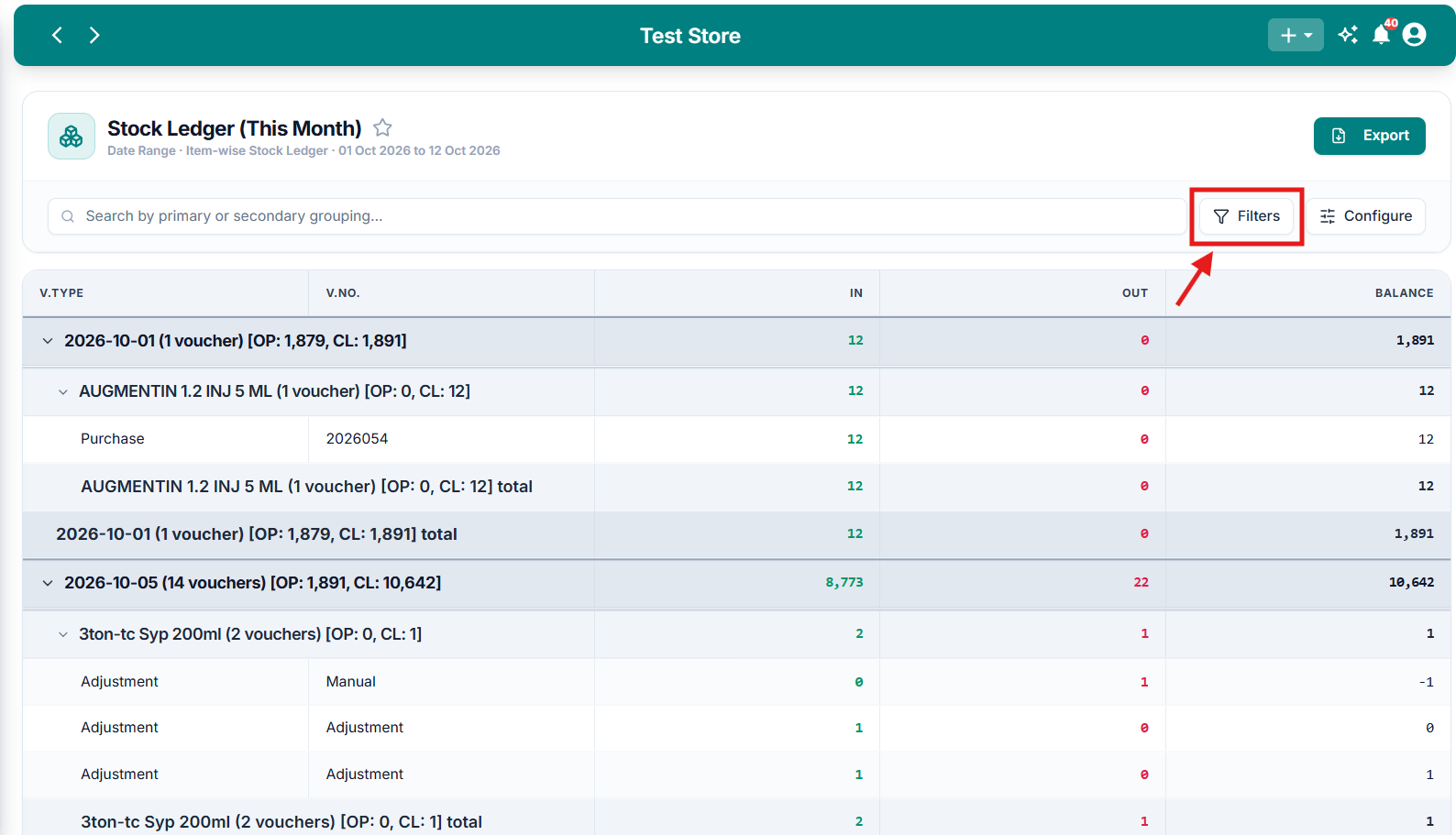Screen dimensions: 1456x835
Task: Click the -1 balance value
Action: click(x=1427, y=682)
